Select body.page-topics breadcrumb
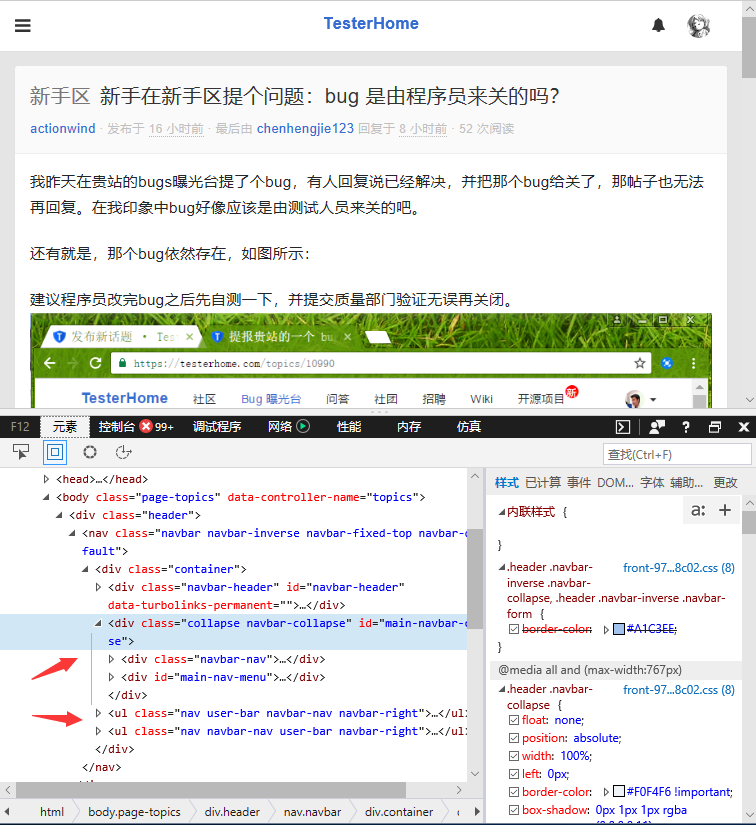The width and height of the screenshot is (756, 825). tap(134, 812)
